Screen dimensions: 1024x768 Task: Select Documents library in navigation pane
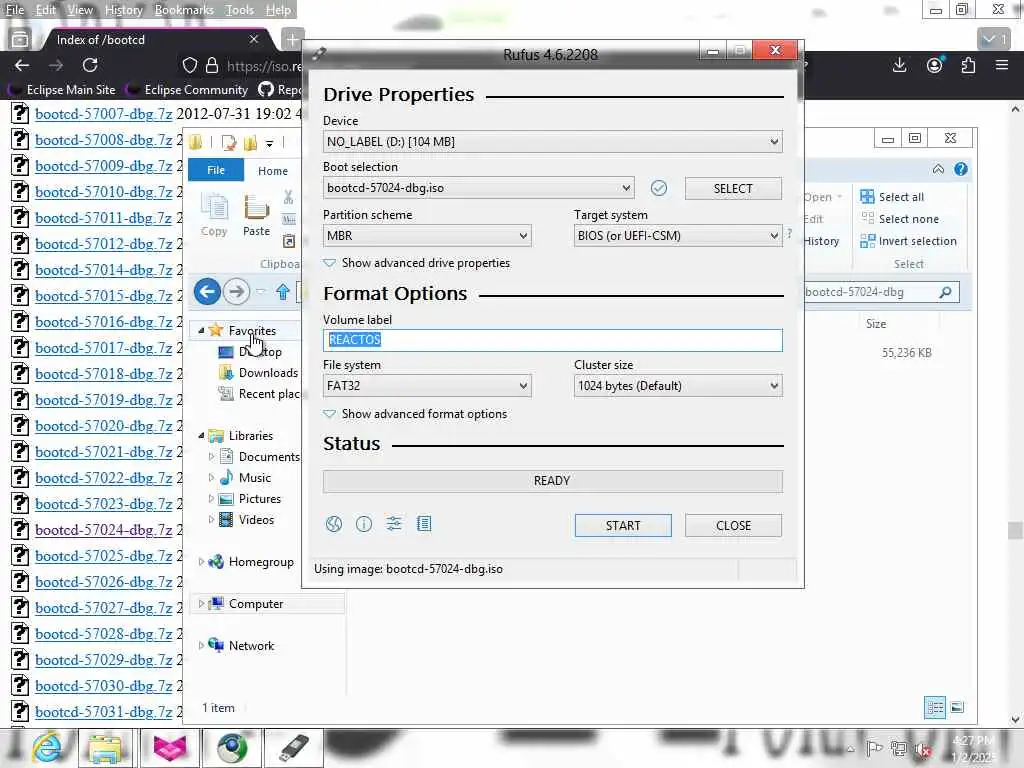(259, 456)
